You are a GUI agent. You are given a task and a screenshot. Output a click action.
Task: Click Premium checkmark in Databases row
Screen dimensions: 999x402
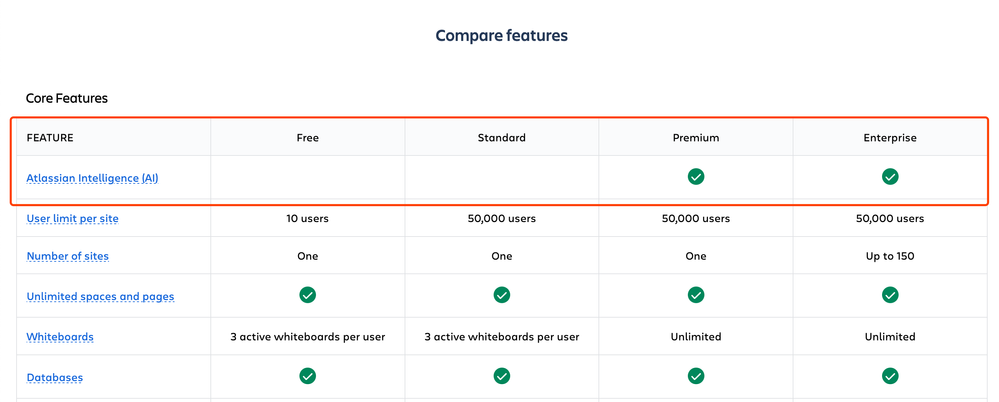point(696,376)
